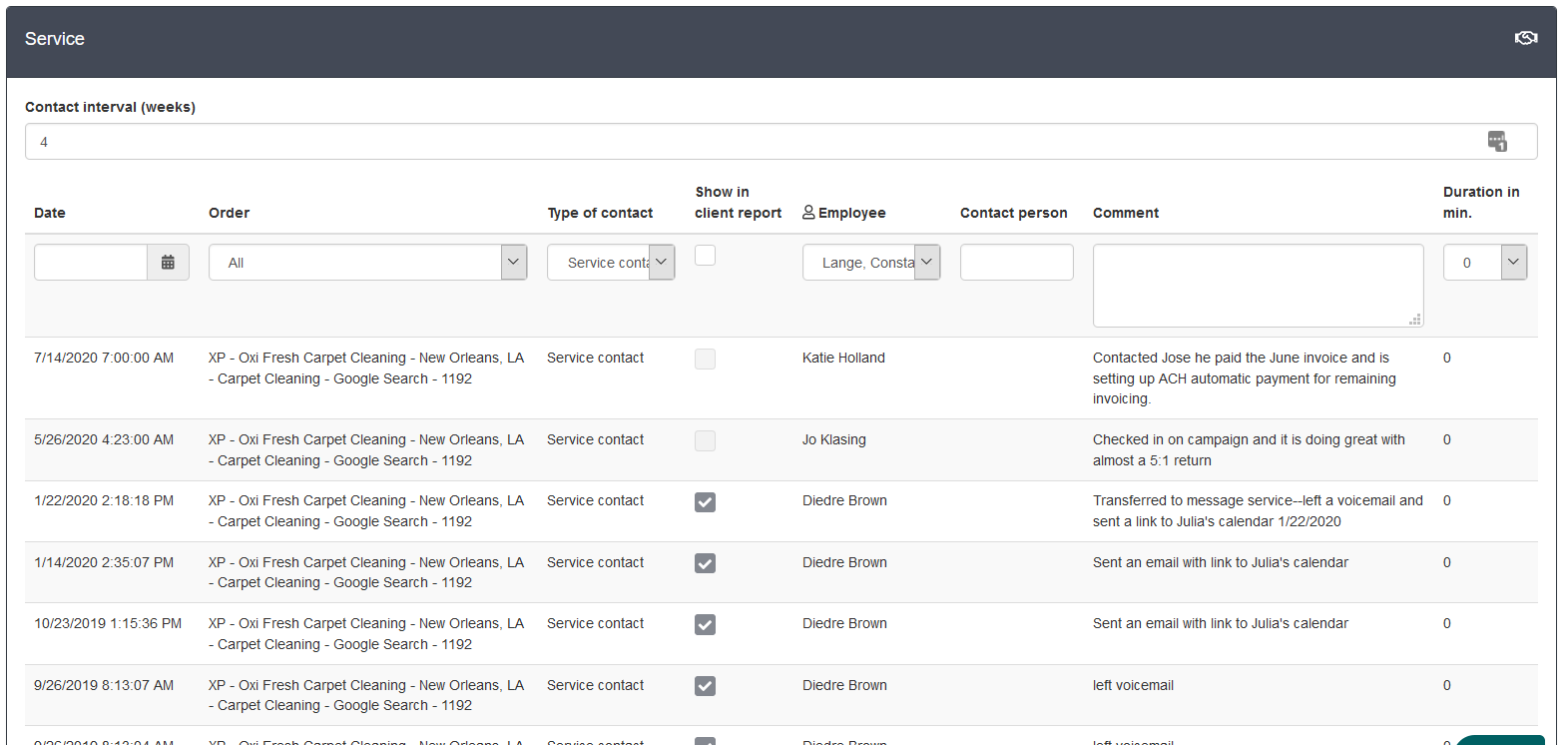Tick the Show in client report filter checkbox
This screenshot has width=1568, height=745.
pos(705,256)
